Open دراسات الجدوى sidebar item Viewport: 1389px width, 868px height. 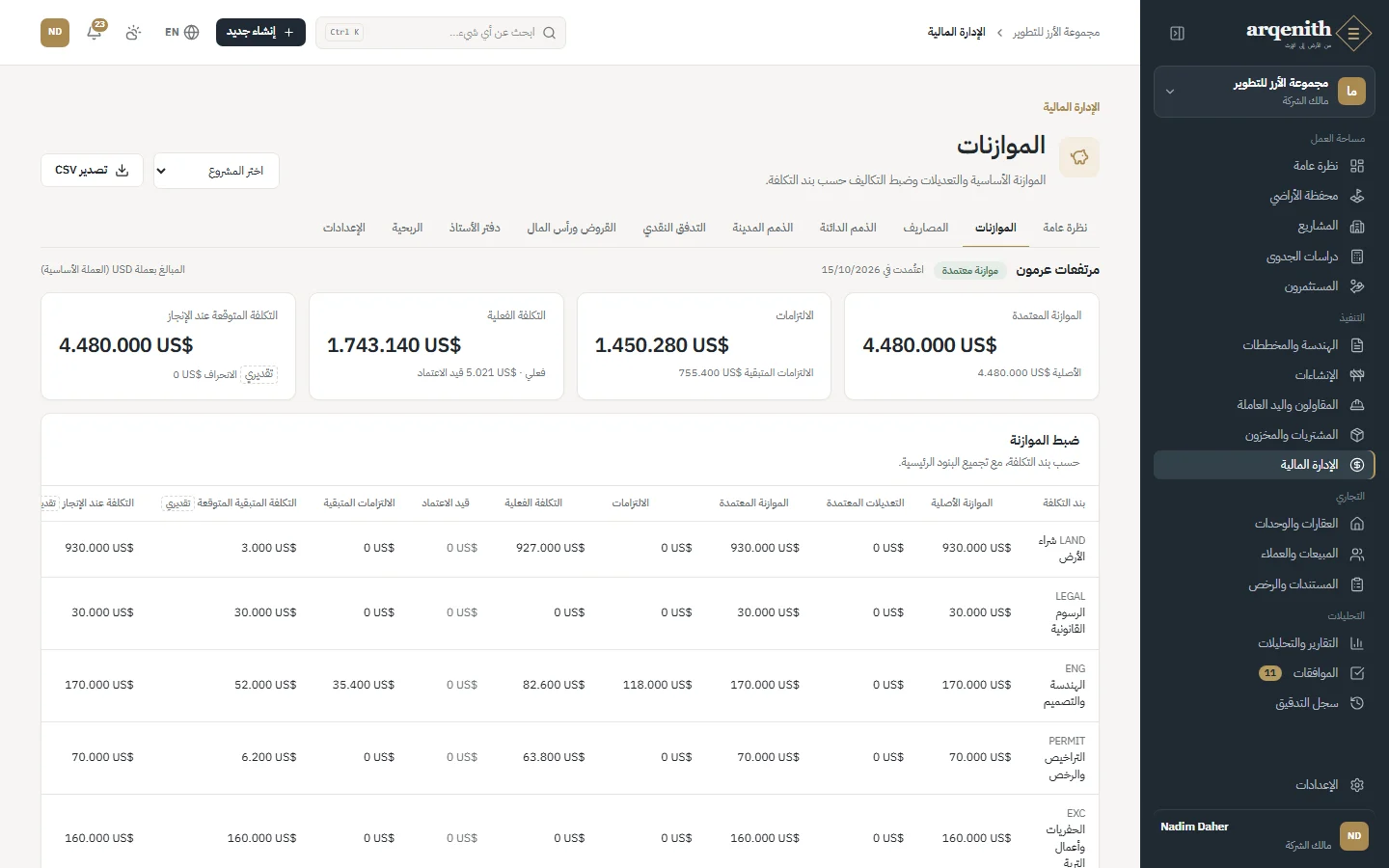pos(1264,257)
